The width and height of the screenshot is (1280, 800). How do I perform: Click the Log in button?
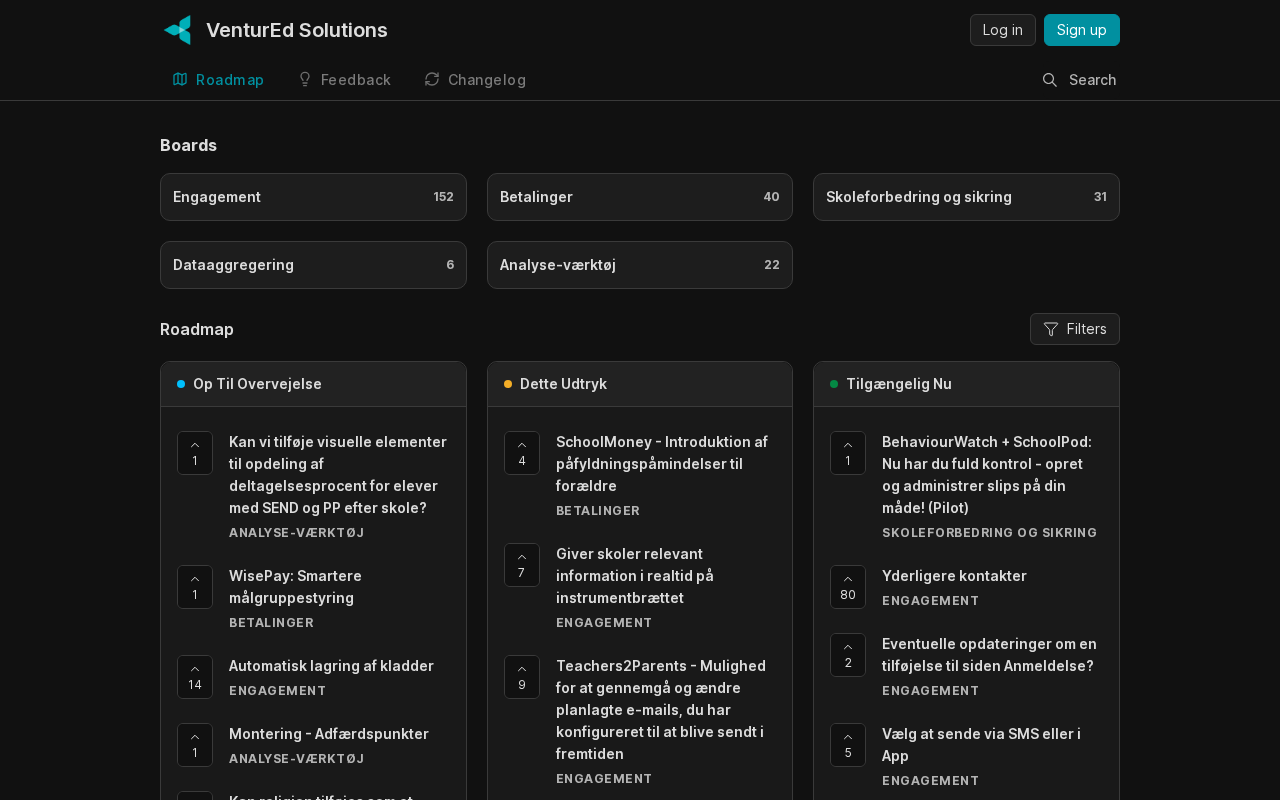point(1003,30)
